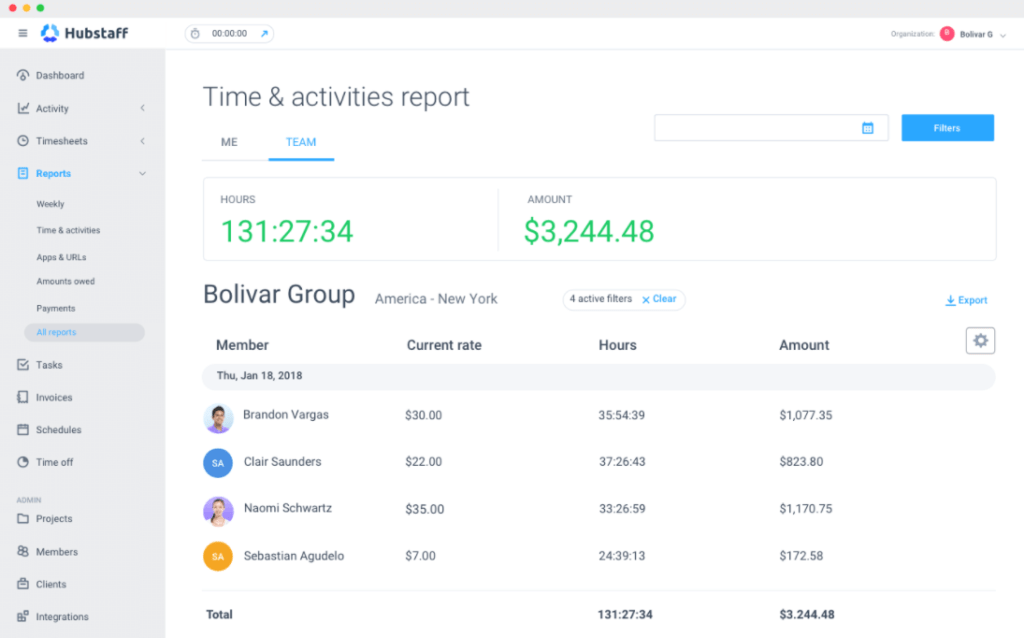Expand the Bolivar G organization dropdown

[x=1003, y=35]
